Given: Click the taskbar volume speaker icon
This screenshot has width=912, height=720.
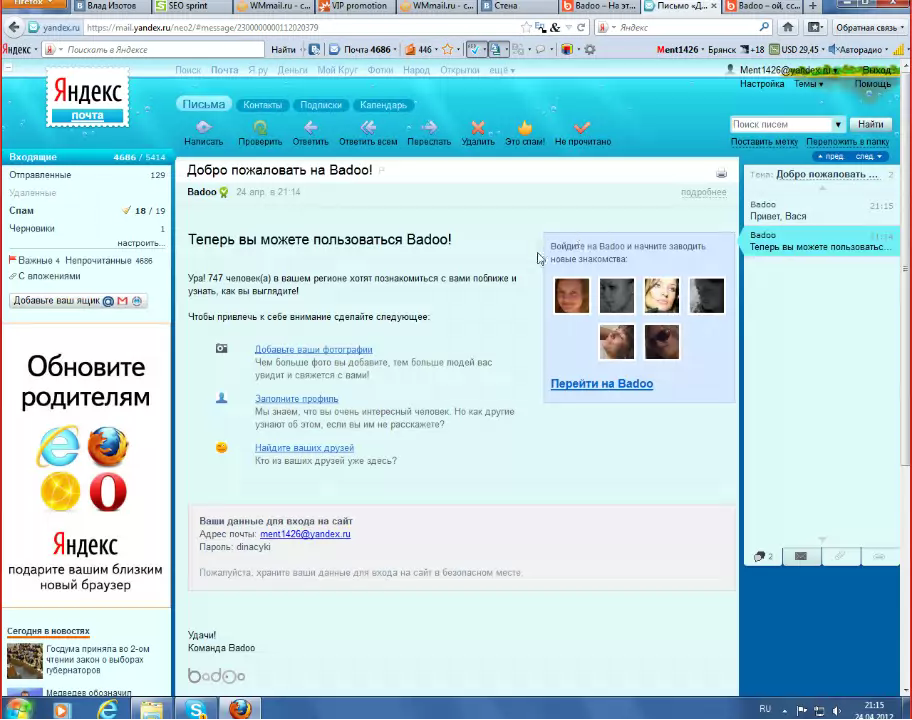Looking at the screenshot, I should (x=837, y=710).
